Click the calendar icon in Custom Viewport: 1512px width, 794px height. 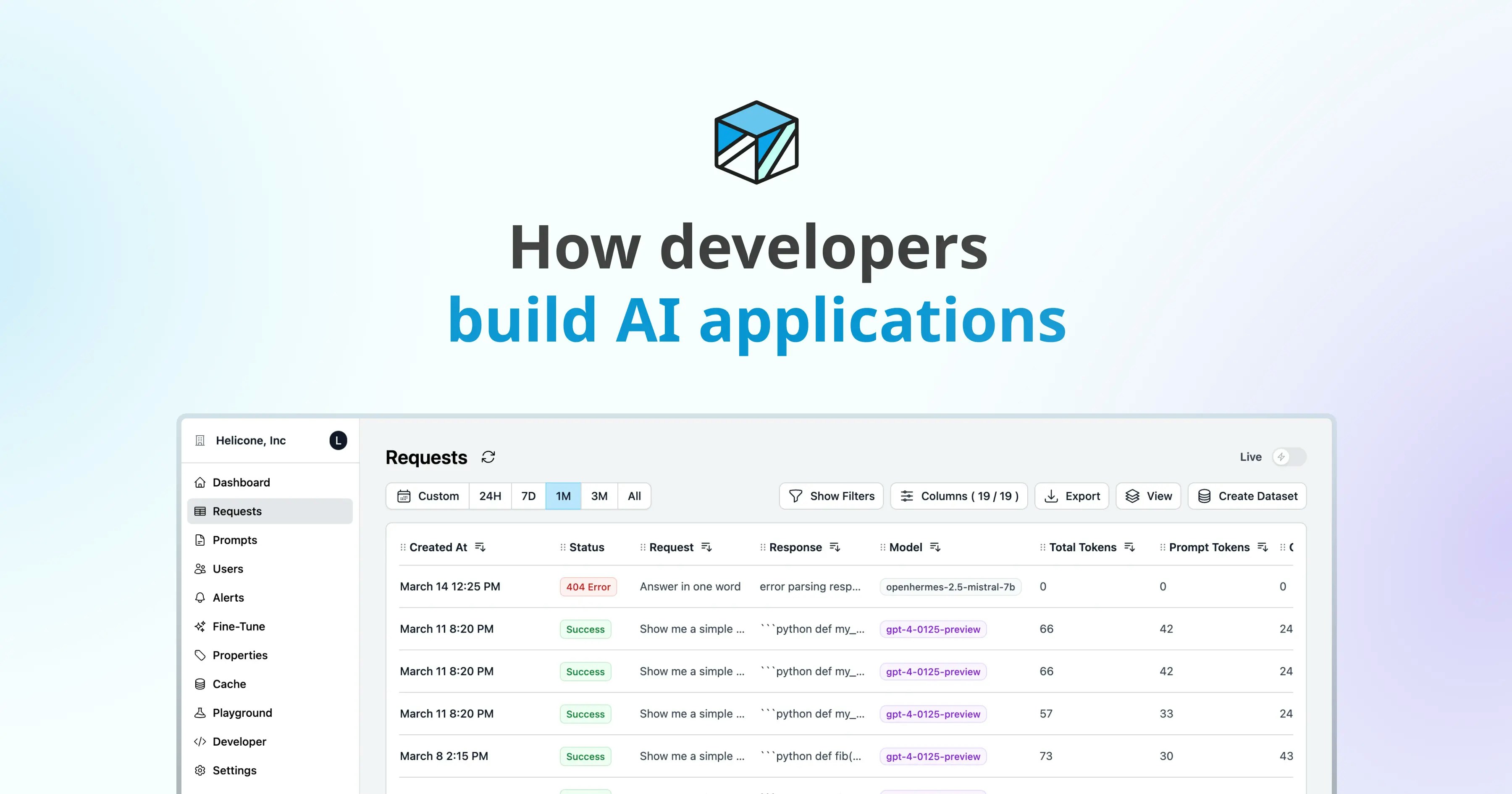pyautogui.click(x=404, y=496)
